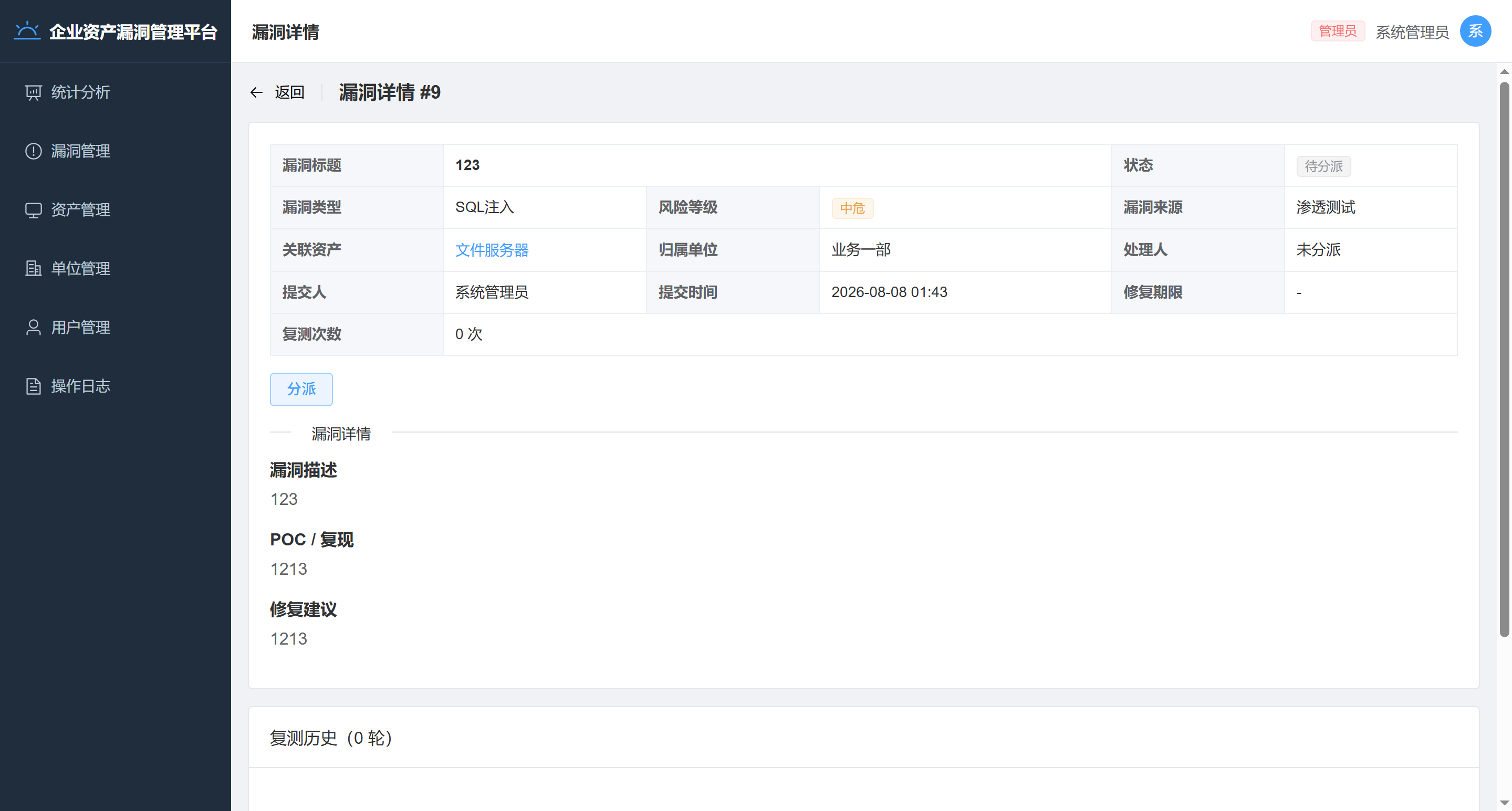Click the 待分派 status tag
Viewport: 1512px width, 811px height.
[x=1323, y=166]
